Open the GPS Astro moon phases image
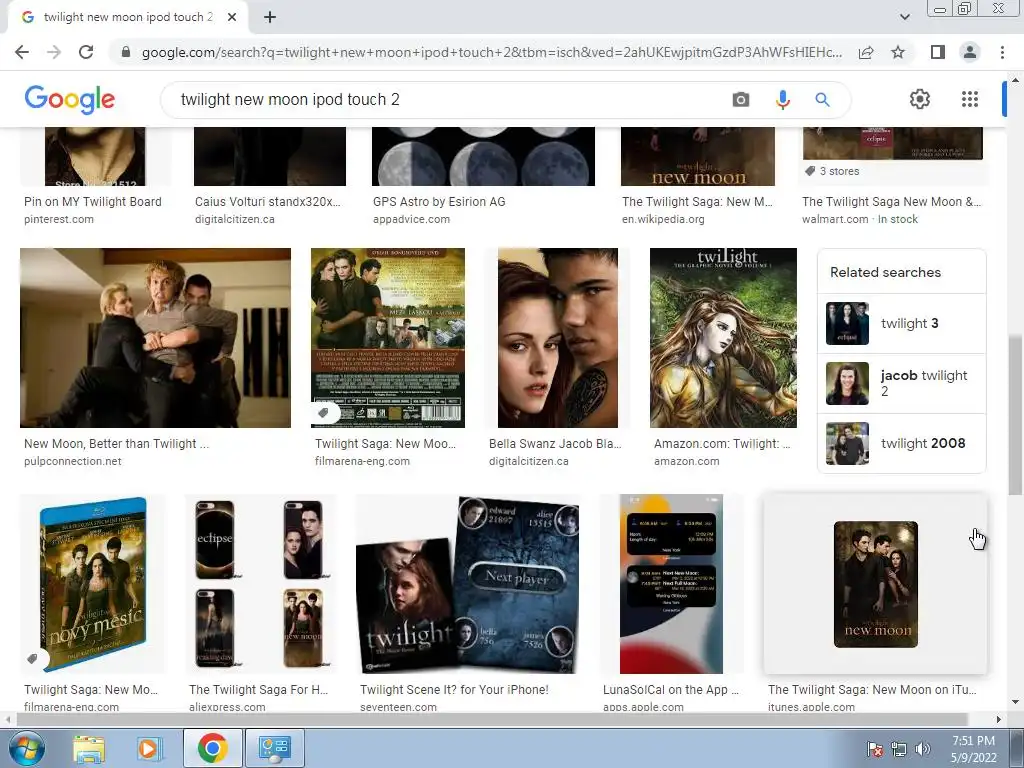The image size is (1024, 768). [483, 157]
